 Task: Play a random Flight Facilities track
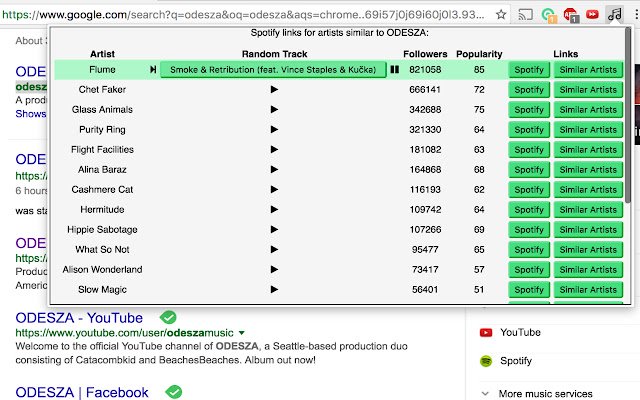274,149
